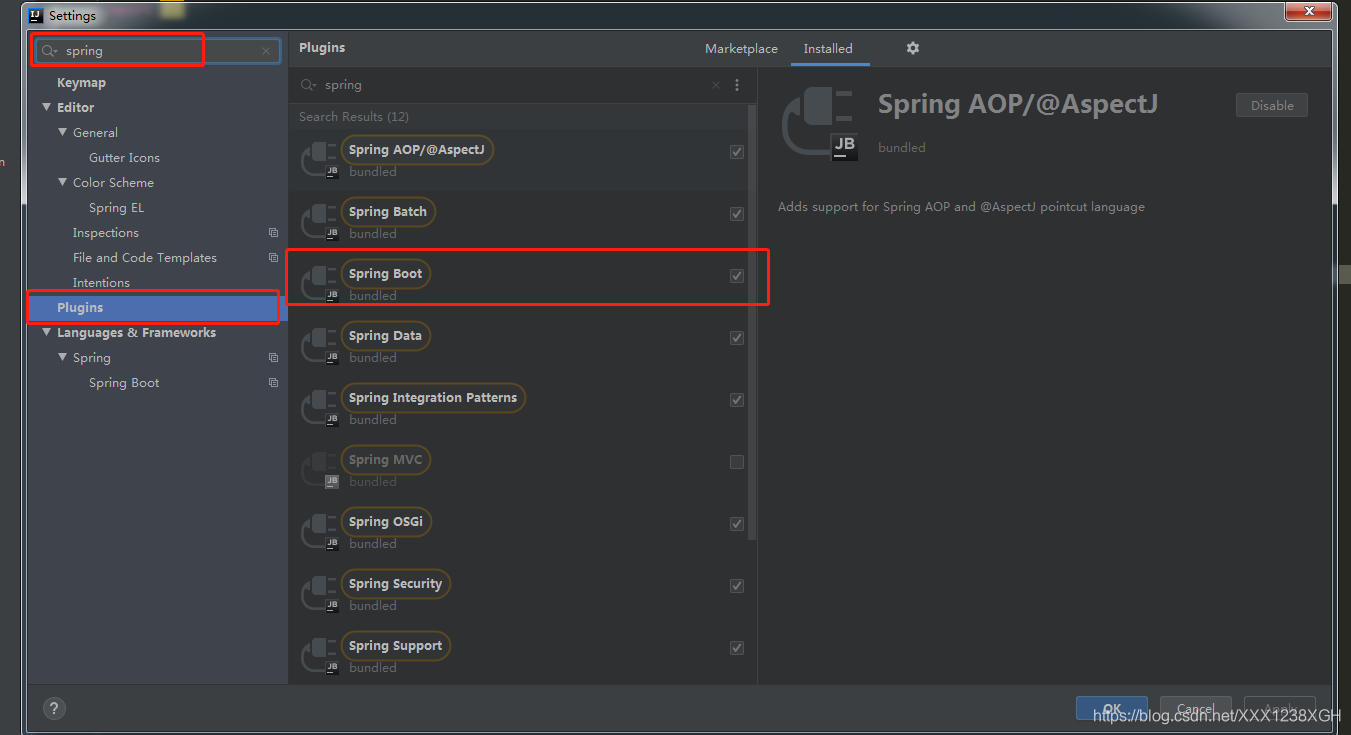Click the Apply button

[x=1280, y=708]
